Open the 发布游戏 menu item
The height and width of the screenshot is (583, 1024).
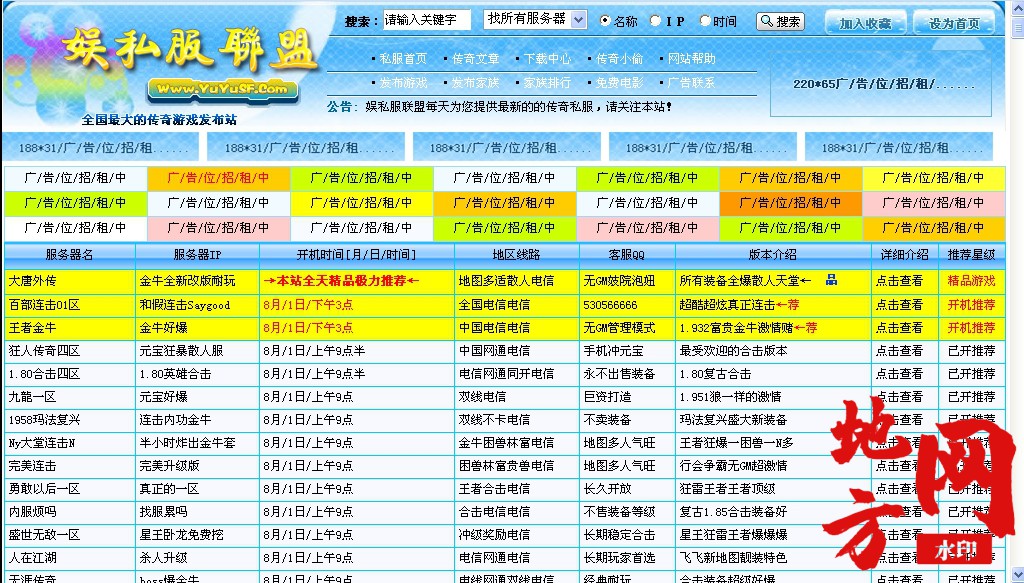point(403,83)
